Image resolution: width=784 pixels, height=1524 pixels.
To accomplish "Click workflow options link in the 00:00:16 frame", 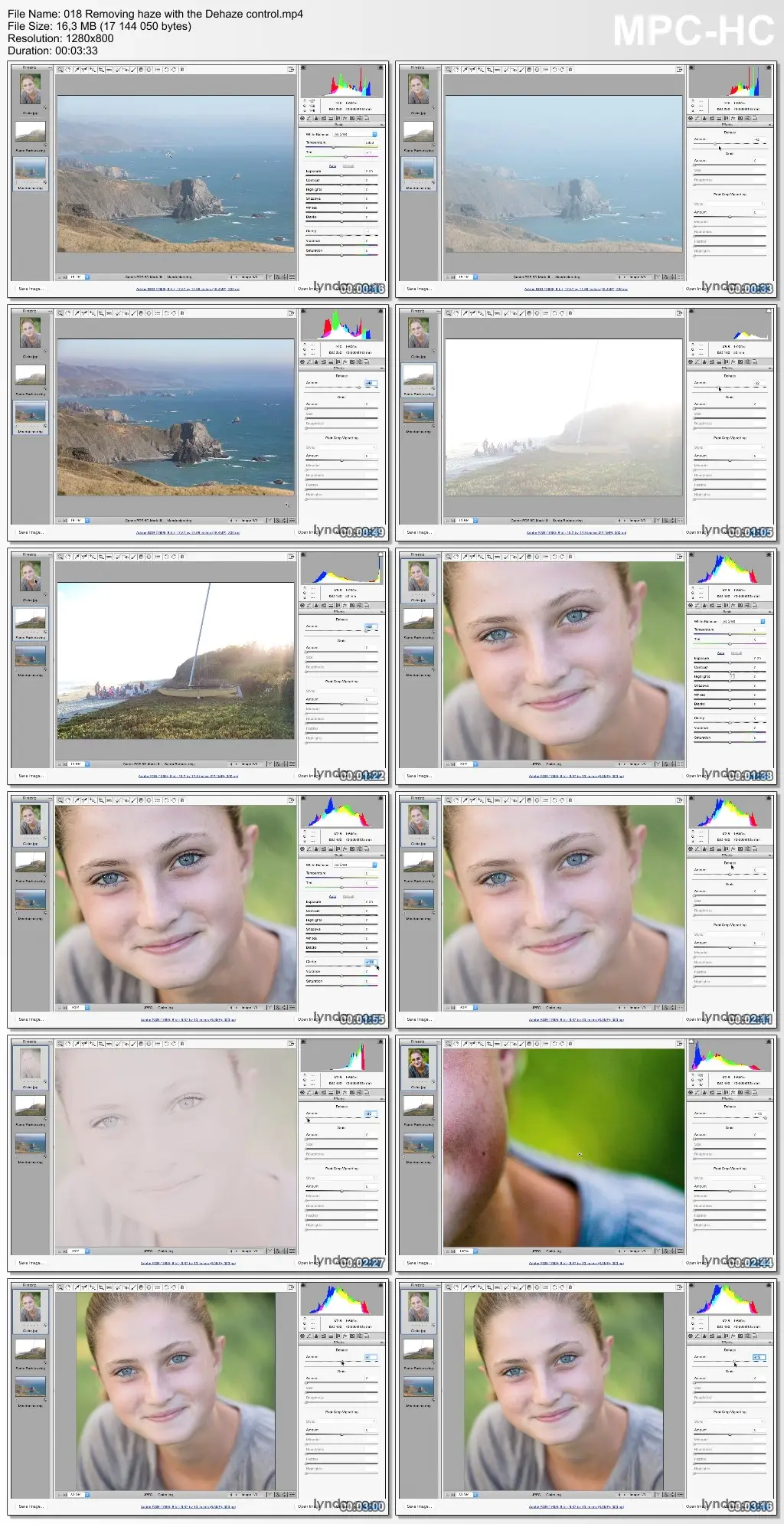I will (x=188, y=289).
